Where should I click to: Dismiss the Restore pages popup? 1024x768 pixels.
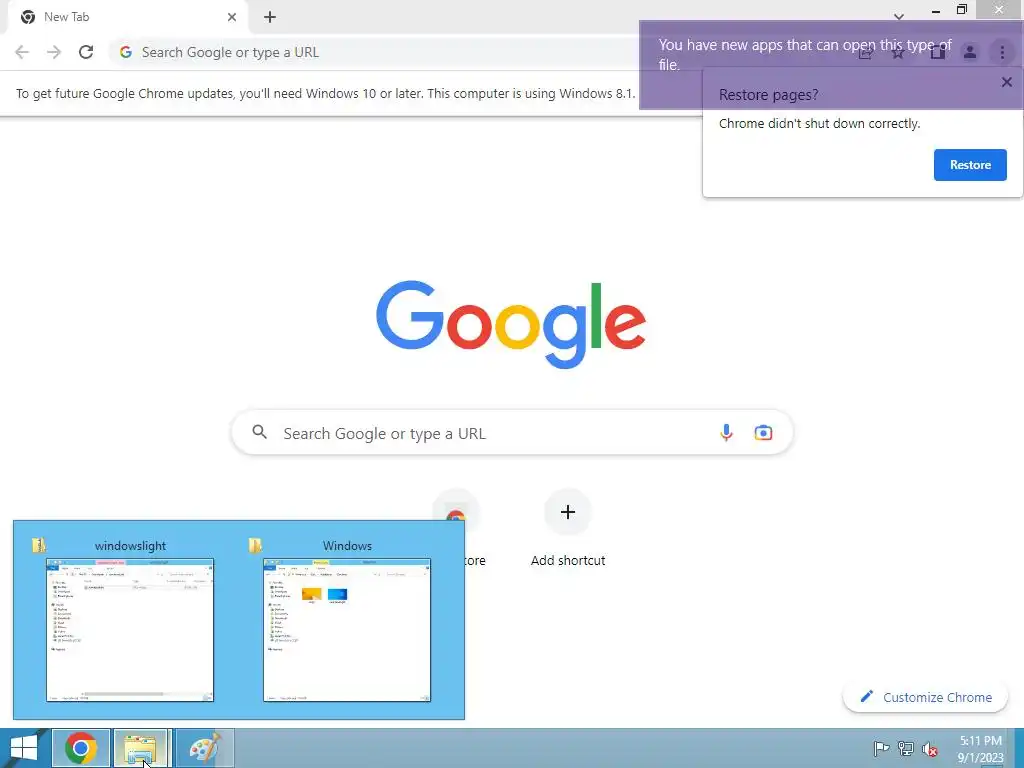click(x=1006, y=82)
